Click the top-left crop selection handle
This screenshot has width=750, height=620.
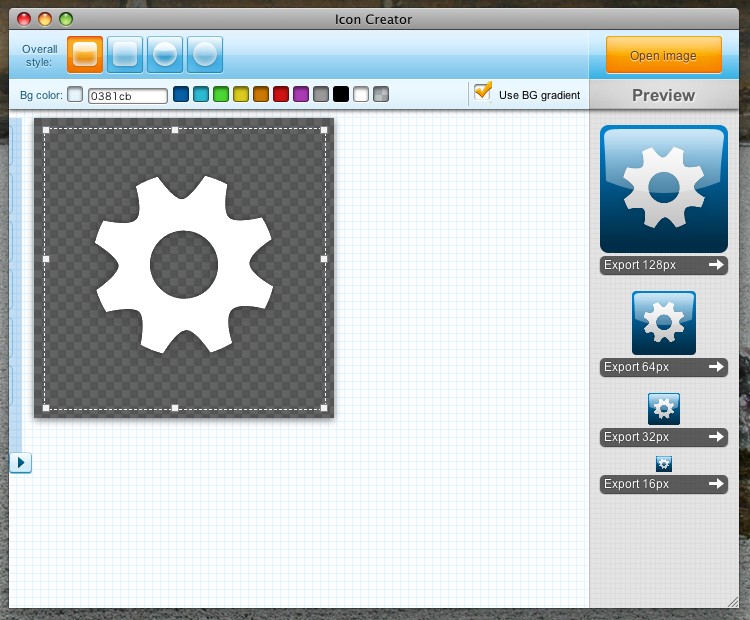[46, 130]
